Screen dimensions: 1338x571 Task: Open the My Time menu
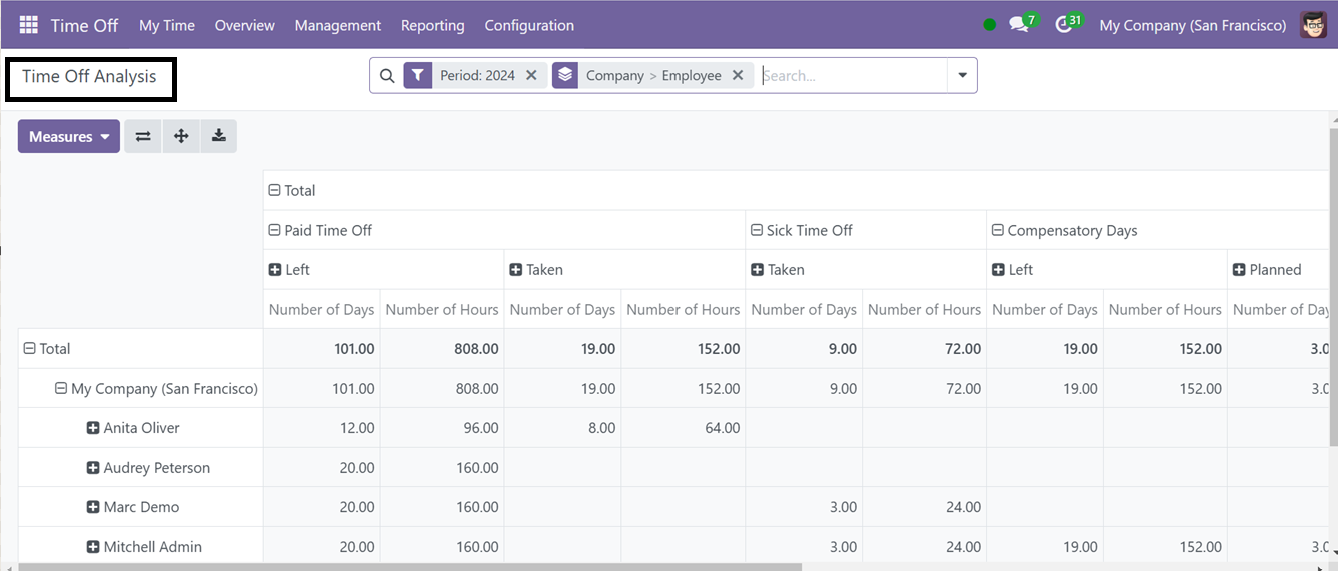(167, 25)
